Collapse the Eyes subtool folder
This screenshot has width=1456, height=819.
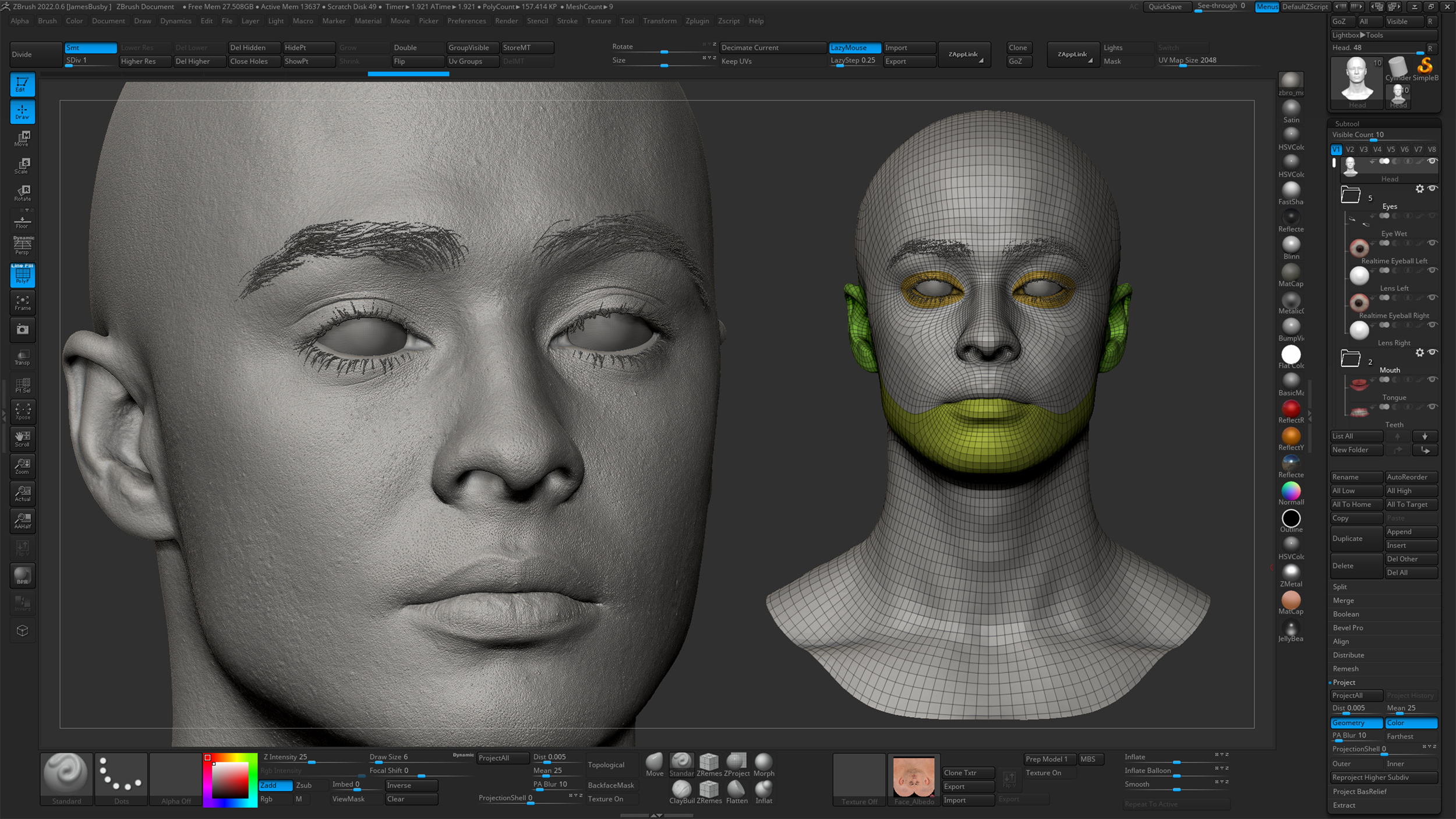pyautogui.click(x=1350, y=194)
